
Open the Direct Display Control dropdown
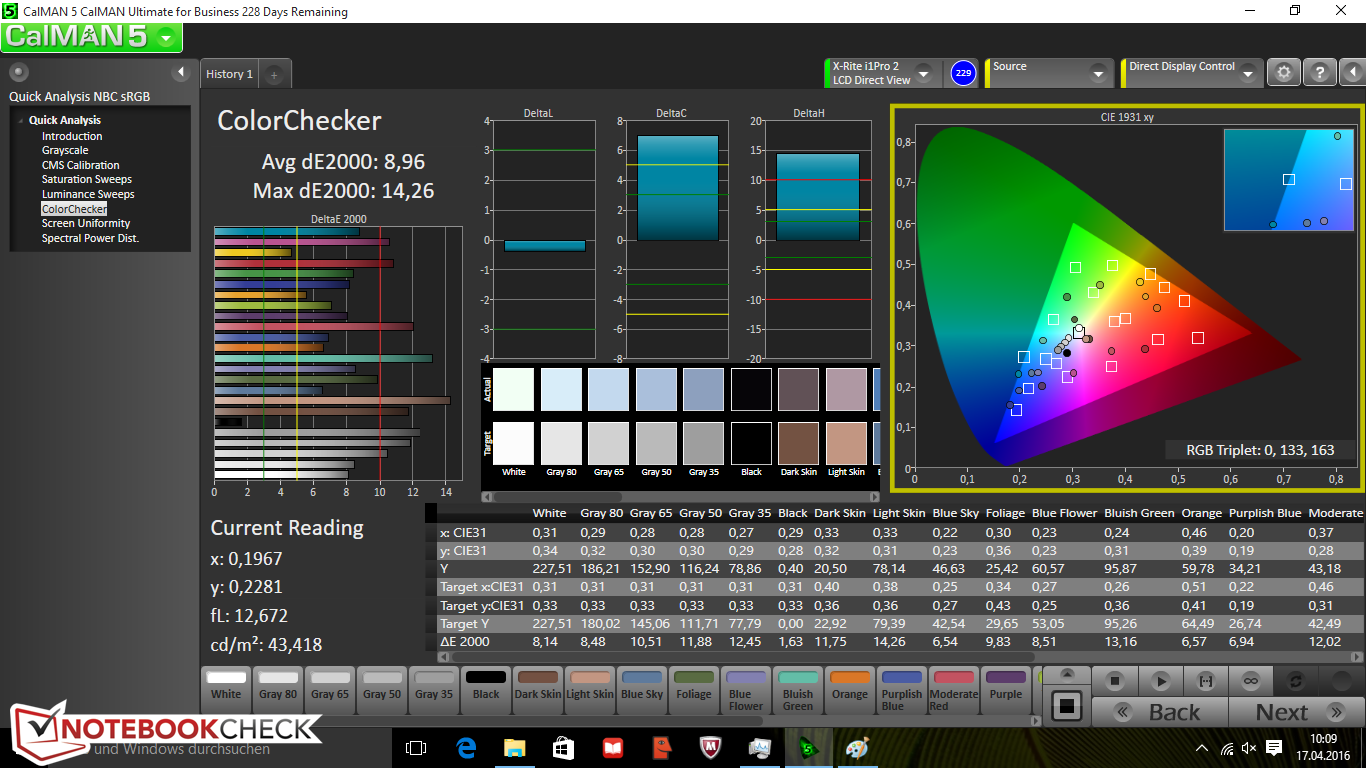tap(1248, 74)
